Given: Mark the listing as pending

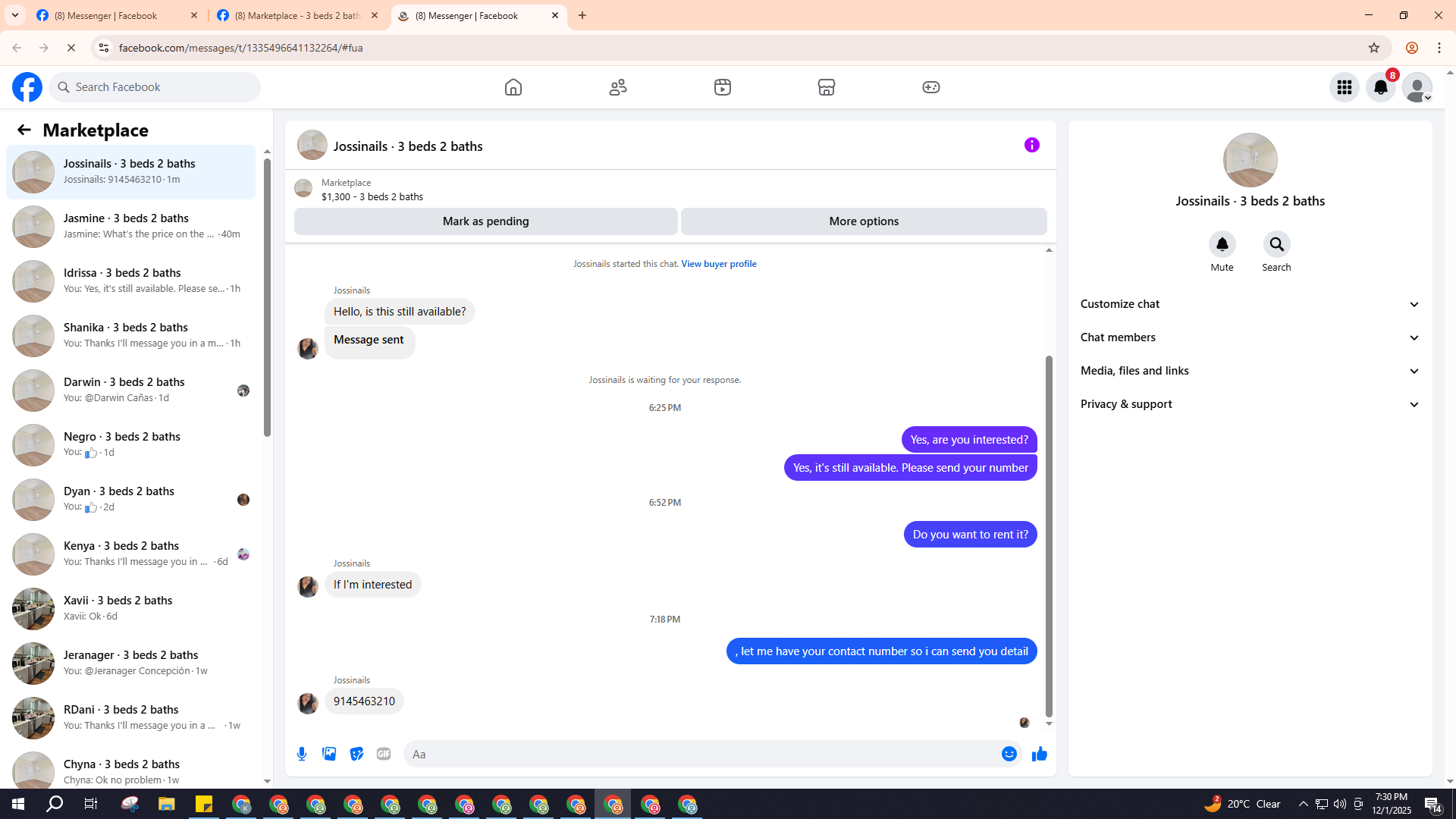Looking at the screenshot, I should coord(486,221).
